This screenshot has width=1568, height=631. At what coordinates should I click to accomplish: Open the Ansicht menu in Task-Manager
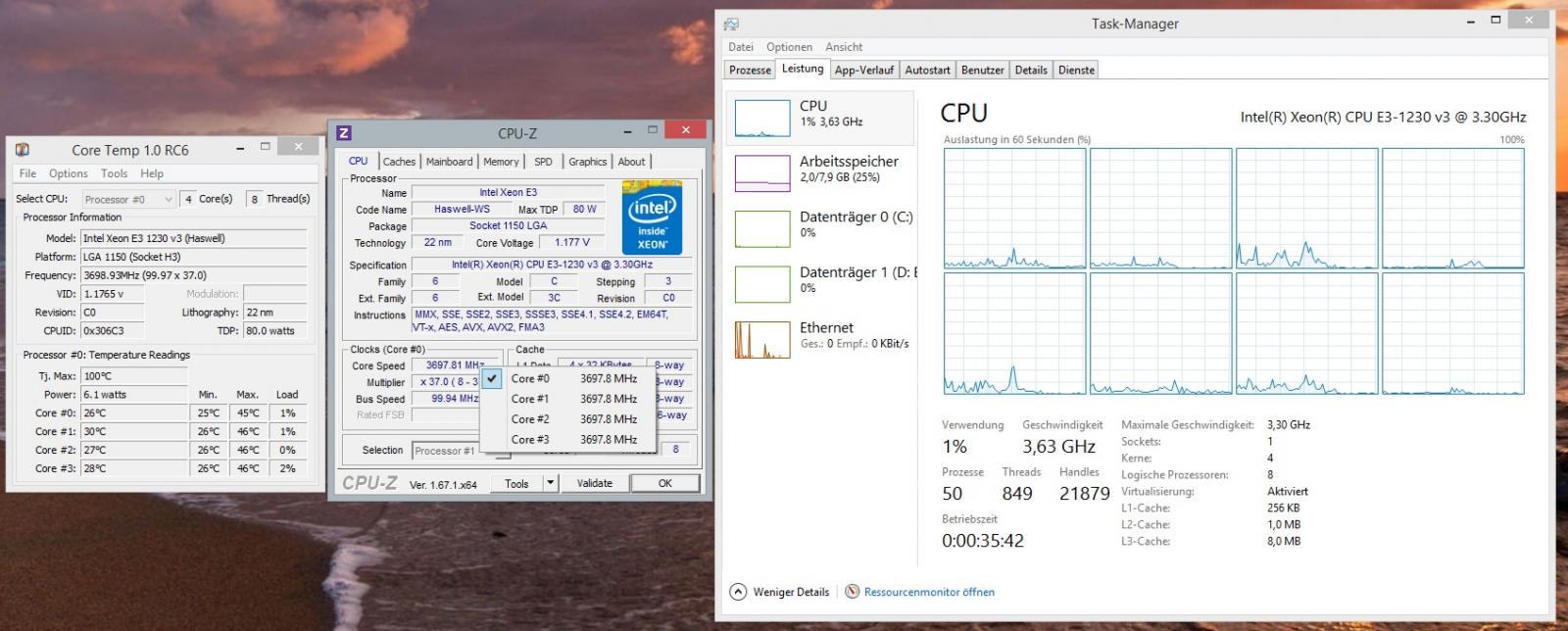(844, 47)
